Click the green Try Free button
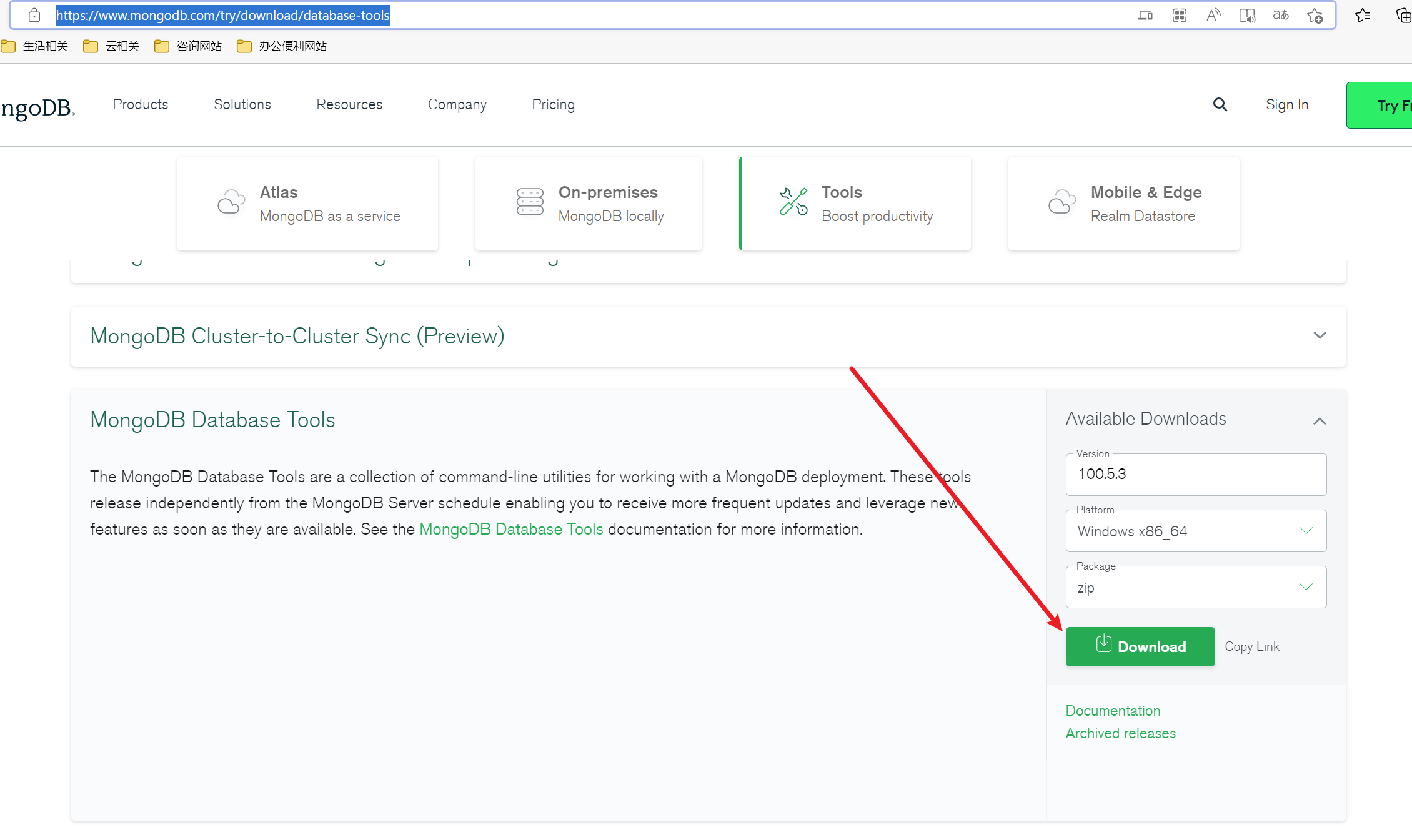This screenshot has width=1412, height=840. (1380, 105)
